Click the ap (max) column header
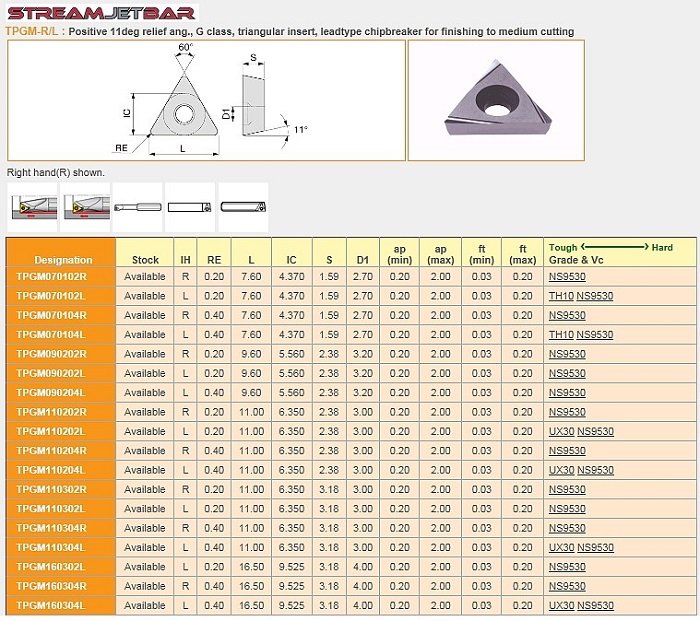This screenshot has width=700, height=621. click(x=441, y=254)
